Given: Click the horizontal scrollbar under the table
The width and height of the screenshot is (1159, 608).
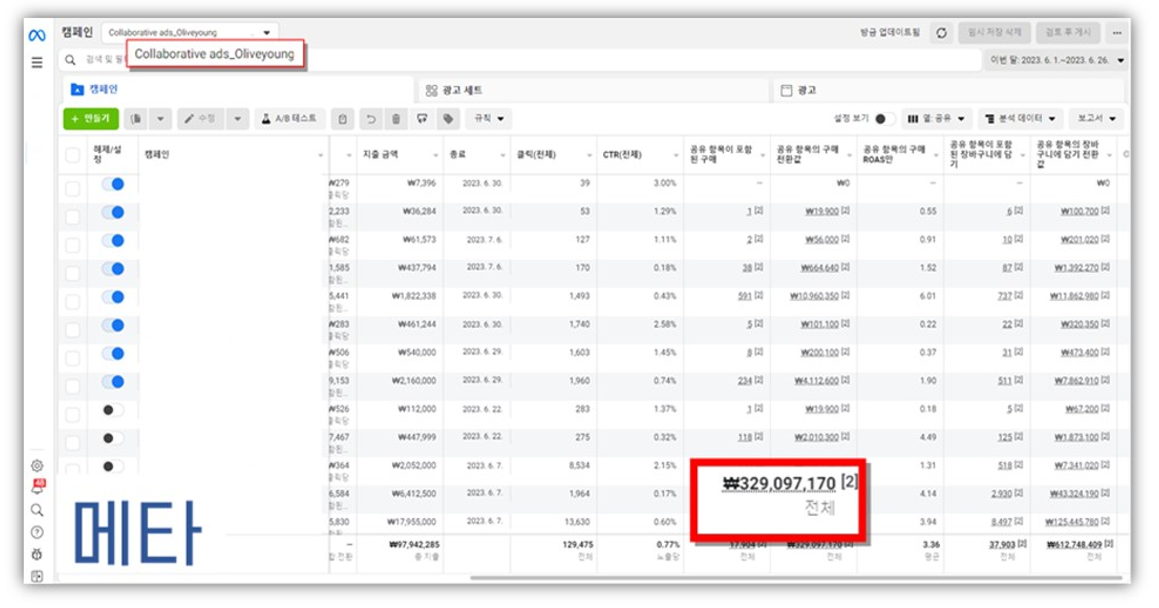Looking at the screenshot, I should 795,578.
